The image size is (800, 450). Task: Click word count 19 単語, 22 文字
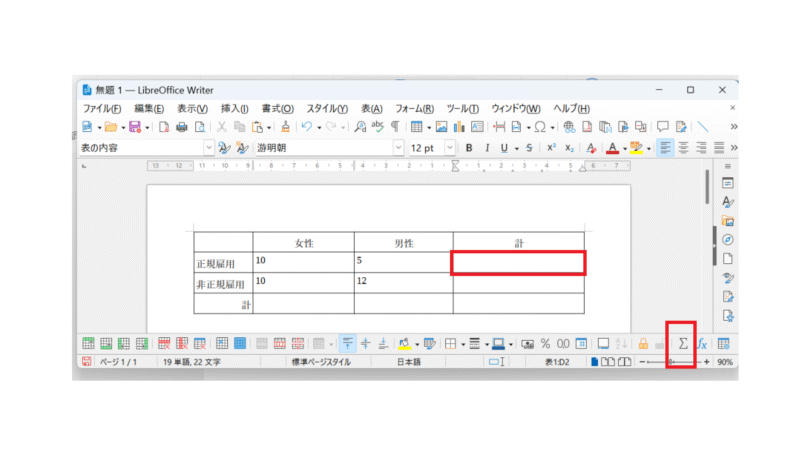pyautogui.click(x=192, y=362)
